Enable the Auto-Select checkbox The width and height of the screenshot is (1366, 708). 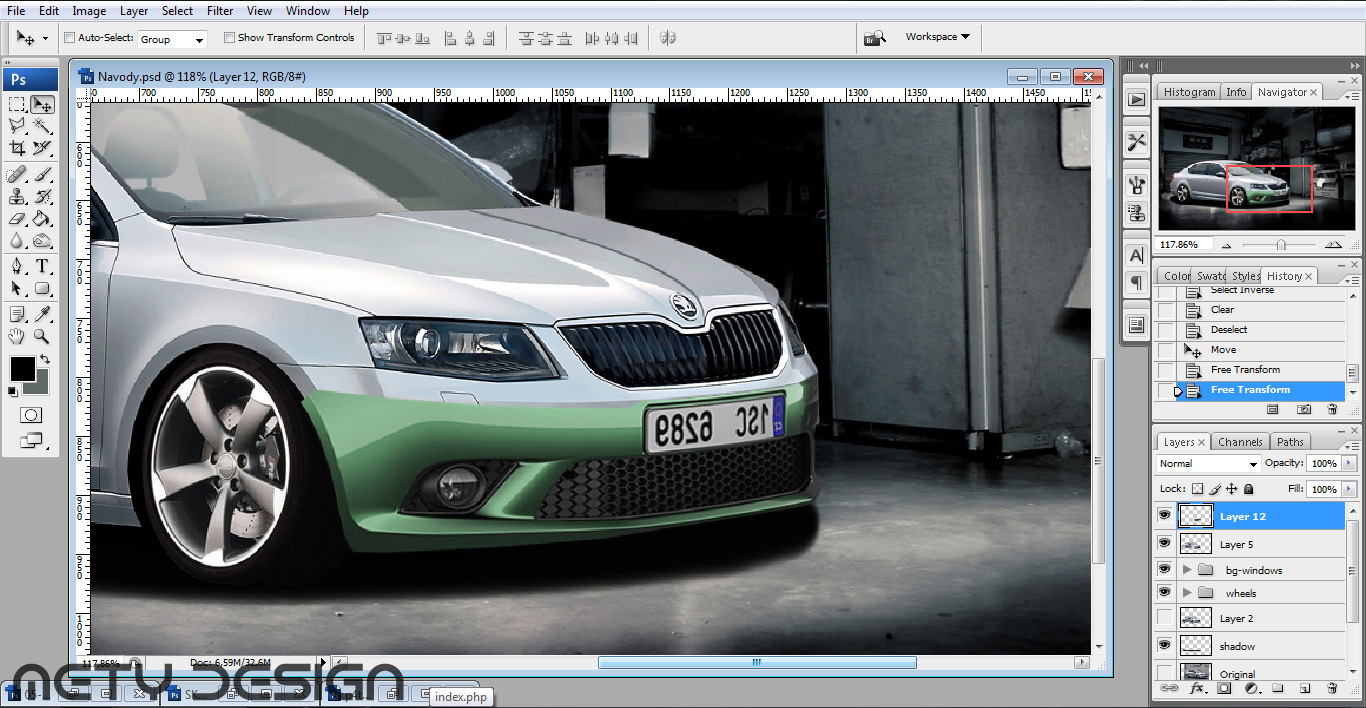click(69, 38)
